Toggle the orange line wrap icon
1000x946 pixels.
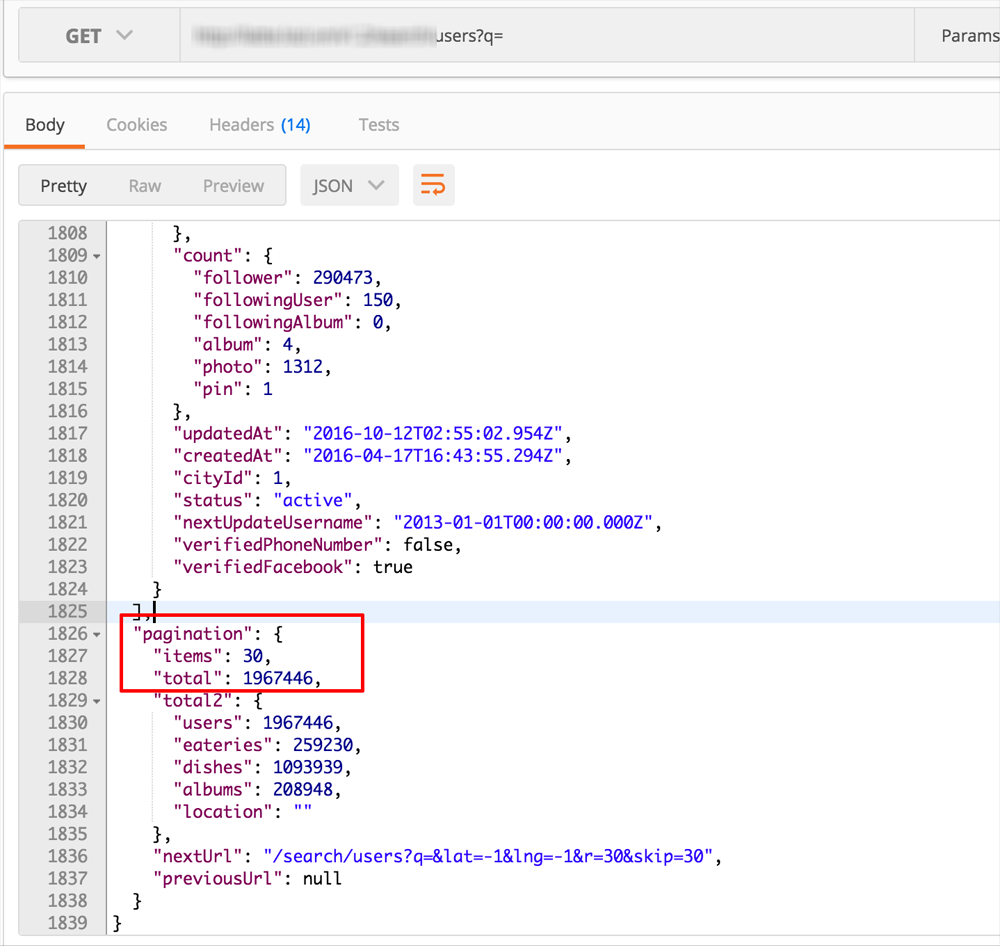pyautogui.click(x=433, y=186)
